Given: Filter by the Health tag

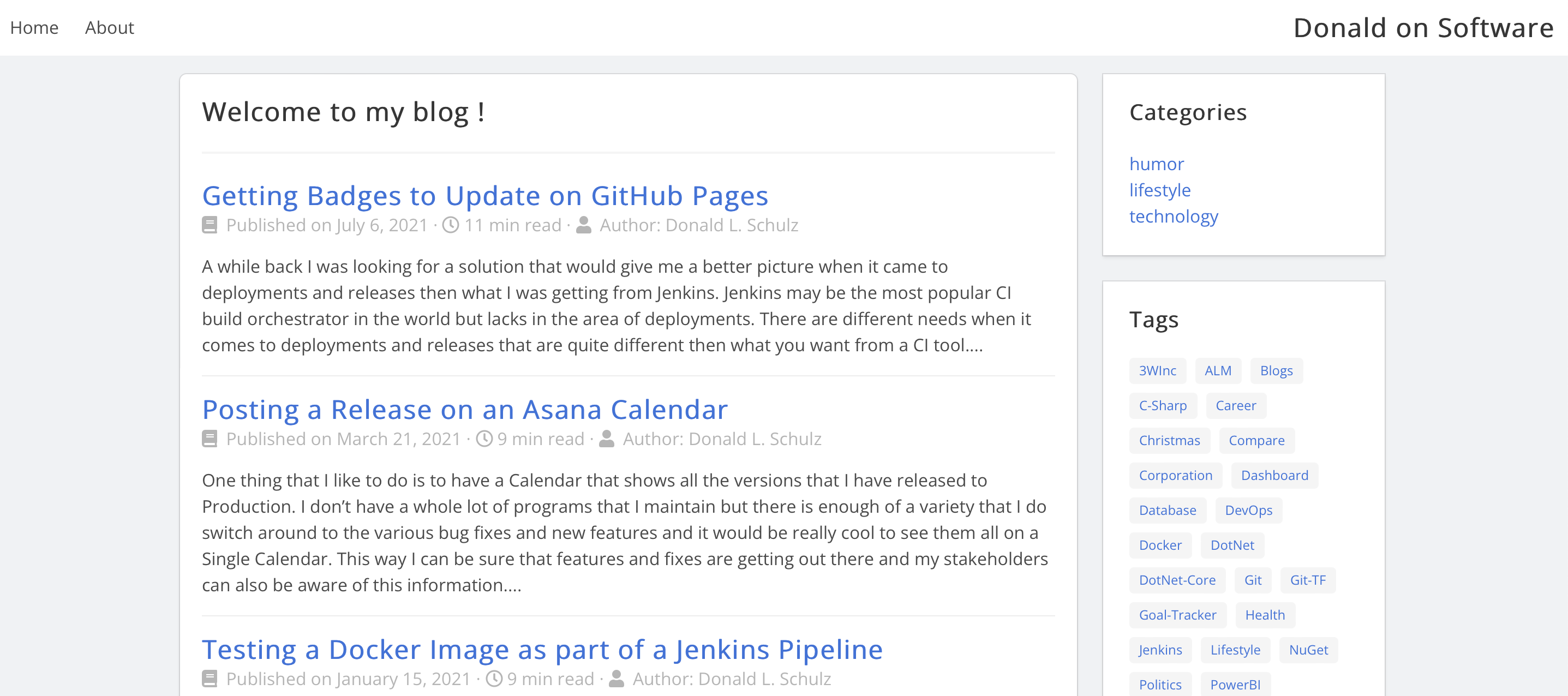Looking at the screenshot, I should click(x=1265, y=615).
